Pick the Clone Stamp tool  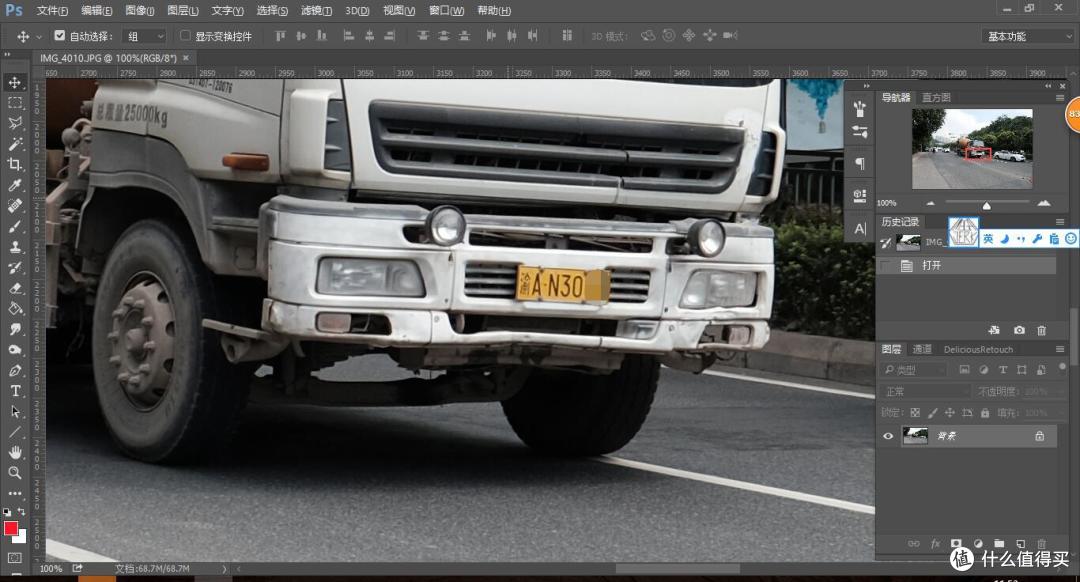tap(15, 247)
